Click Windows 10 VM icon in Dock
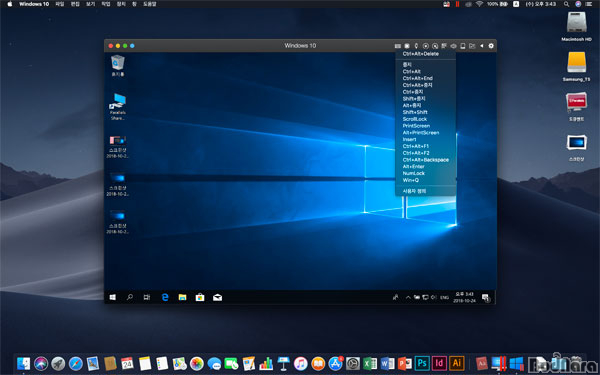Screen dimensions: 600x375 [516, 363]
